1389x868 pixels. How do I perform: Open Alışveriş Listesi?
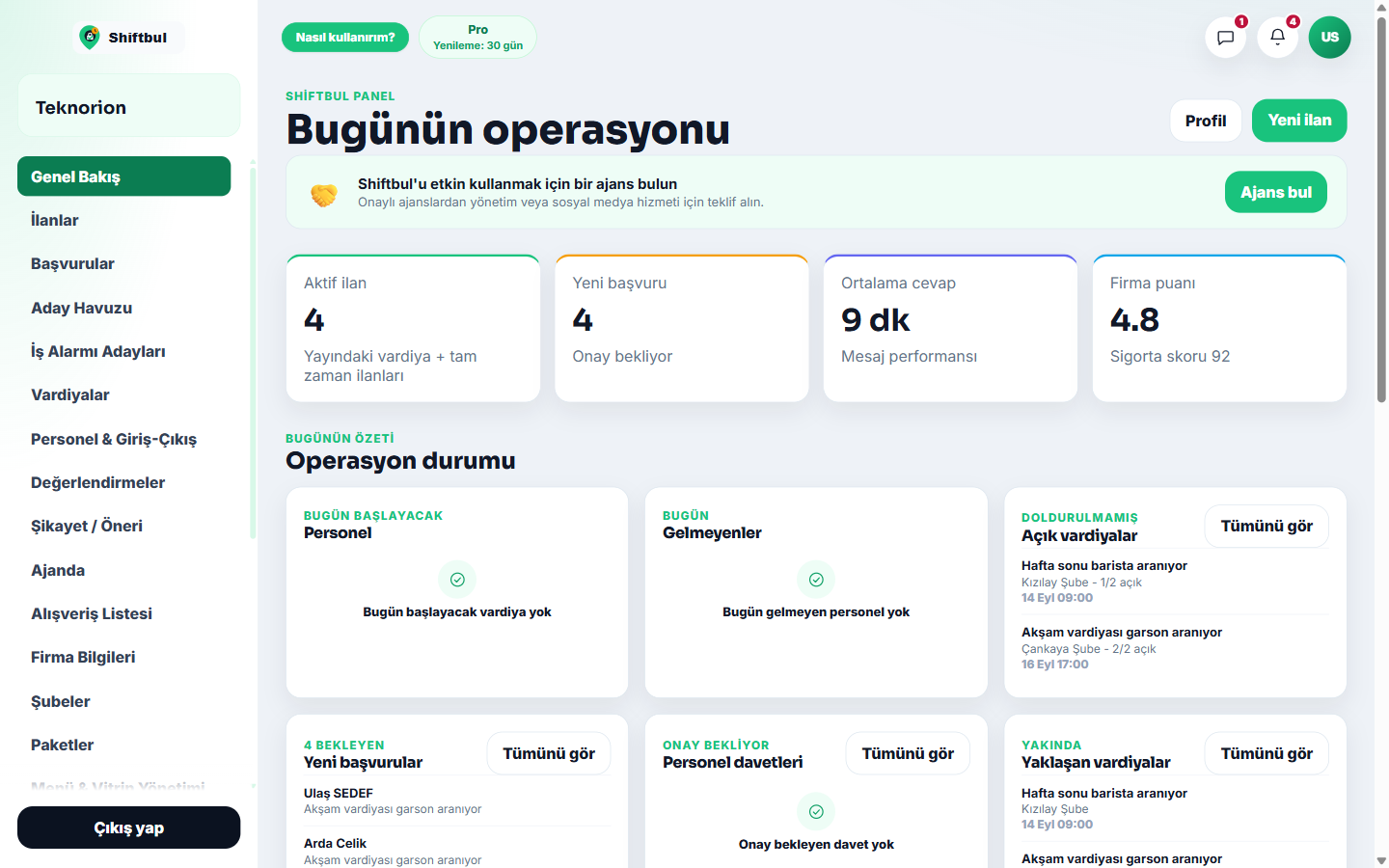[x=123, y=613]
